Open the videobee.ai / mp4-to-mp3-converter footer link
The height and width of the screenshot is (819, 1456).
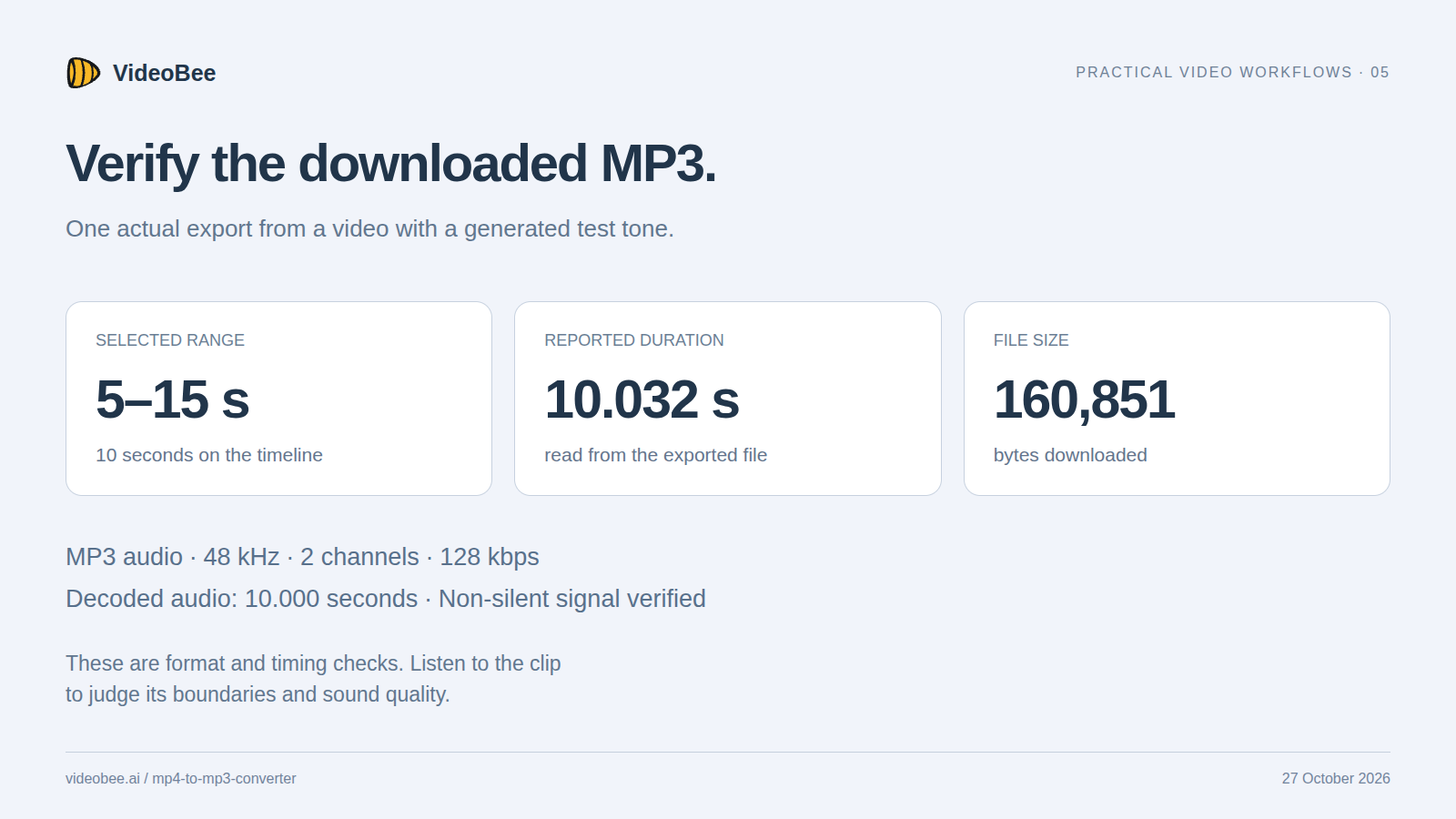[181, 778]
